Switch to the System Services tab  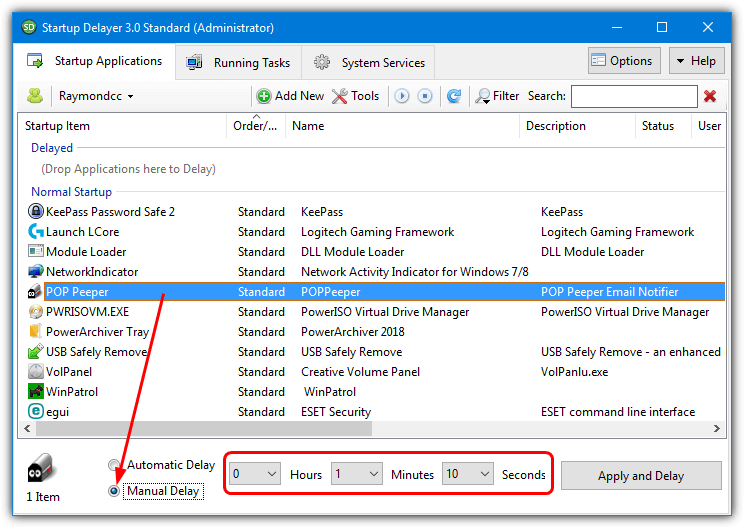[369, 63]
